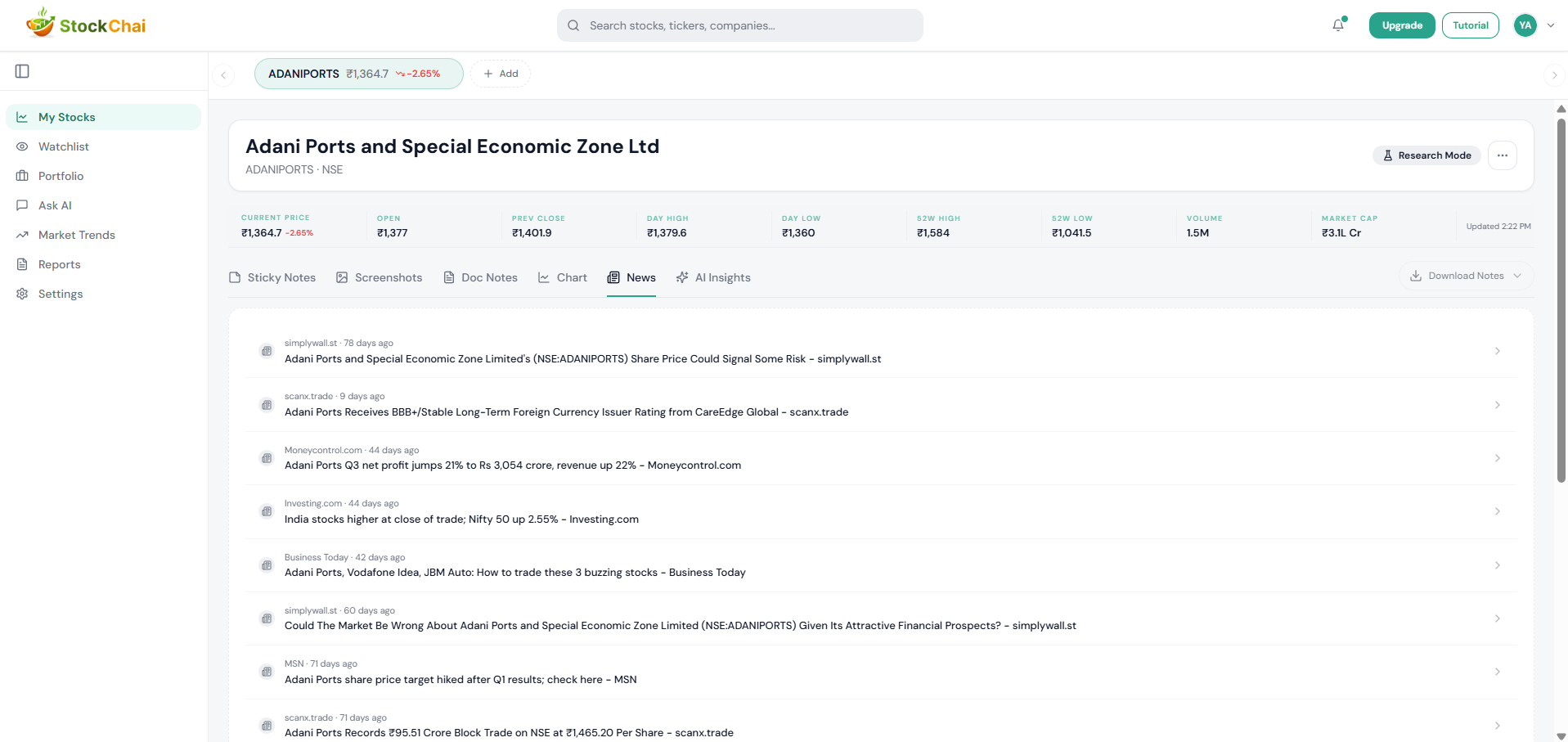Open the Tutorial button
Screen dimensions: 1568x742
point(1470,25)
